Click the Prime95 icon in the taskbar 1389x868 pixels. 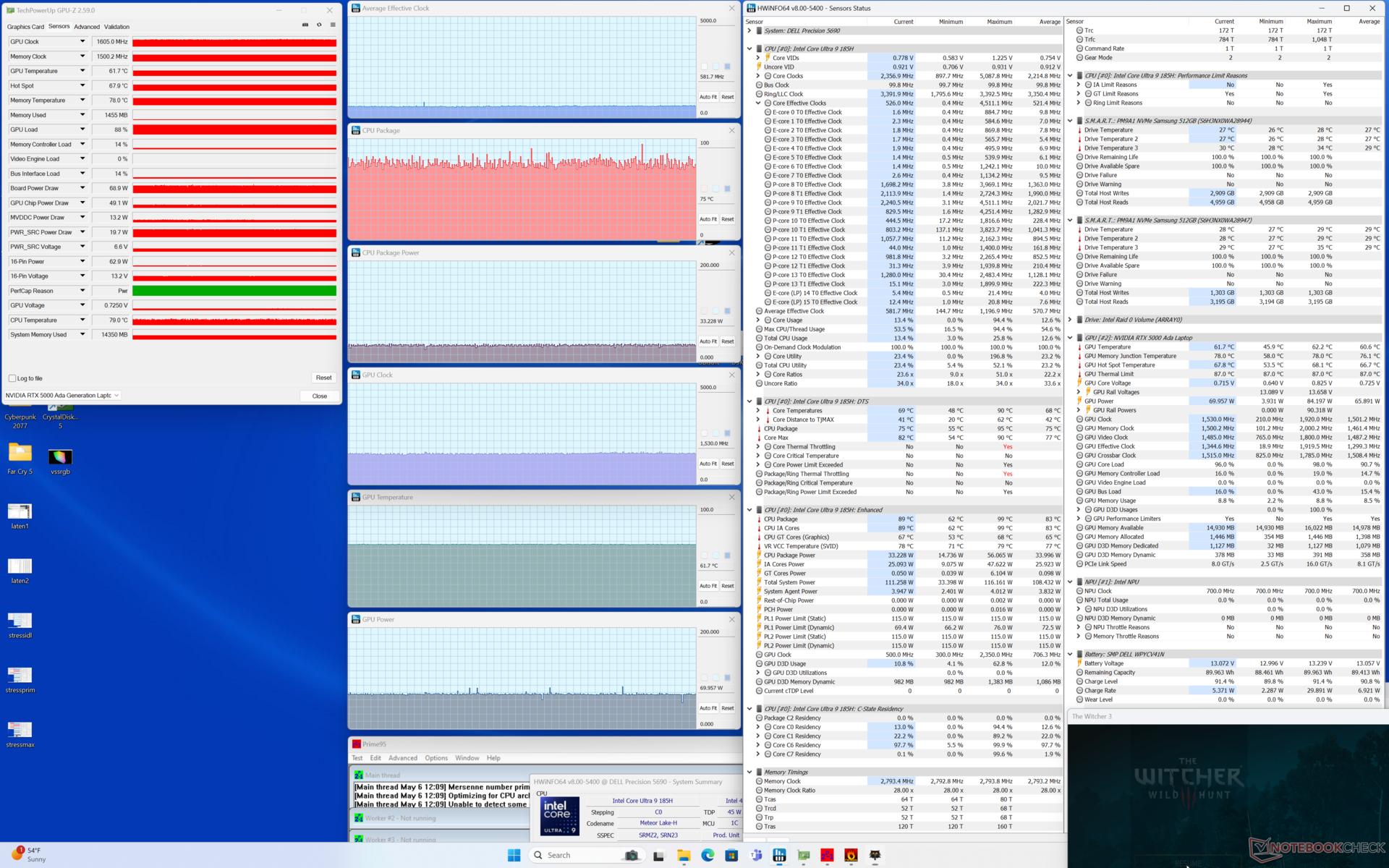coord(827,855)
